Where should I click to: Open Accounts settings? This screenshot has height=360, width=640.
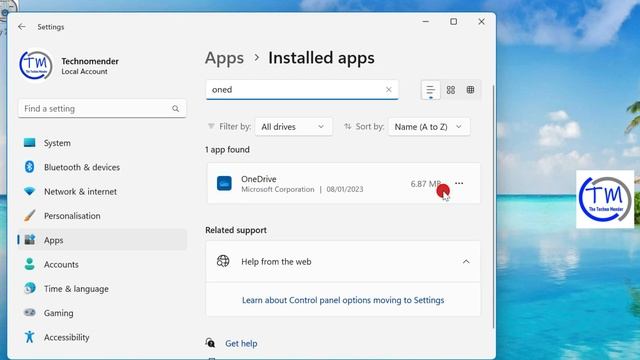(x=102, y=264)
